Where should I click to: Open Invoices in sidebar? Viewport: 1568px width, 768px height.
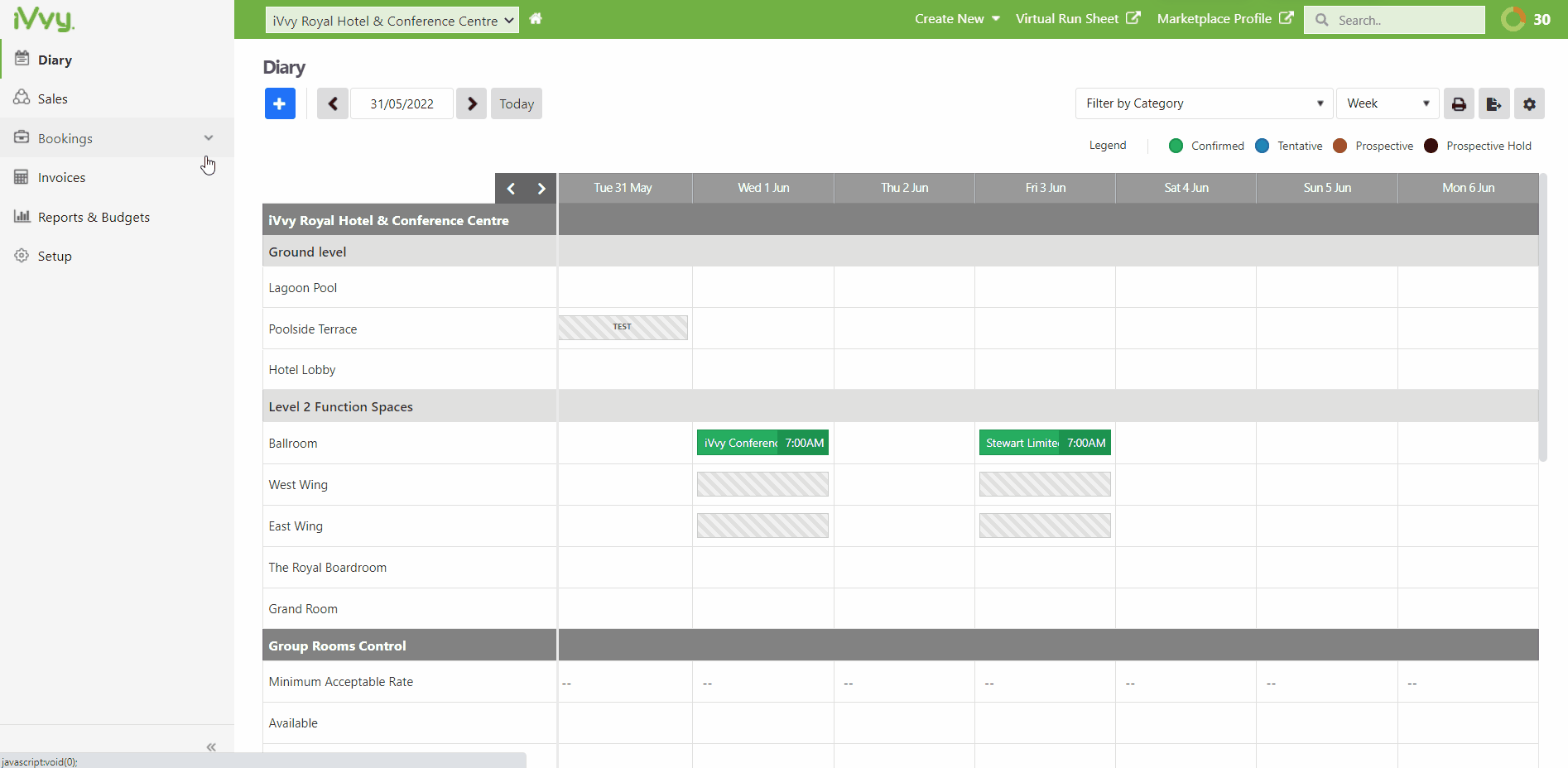click(x=61, y=177)
